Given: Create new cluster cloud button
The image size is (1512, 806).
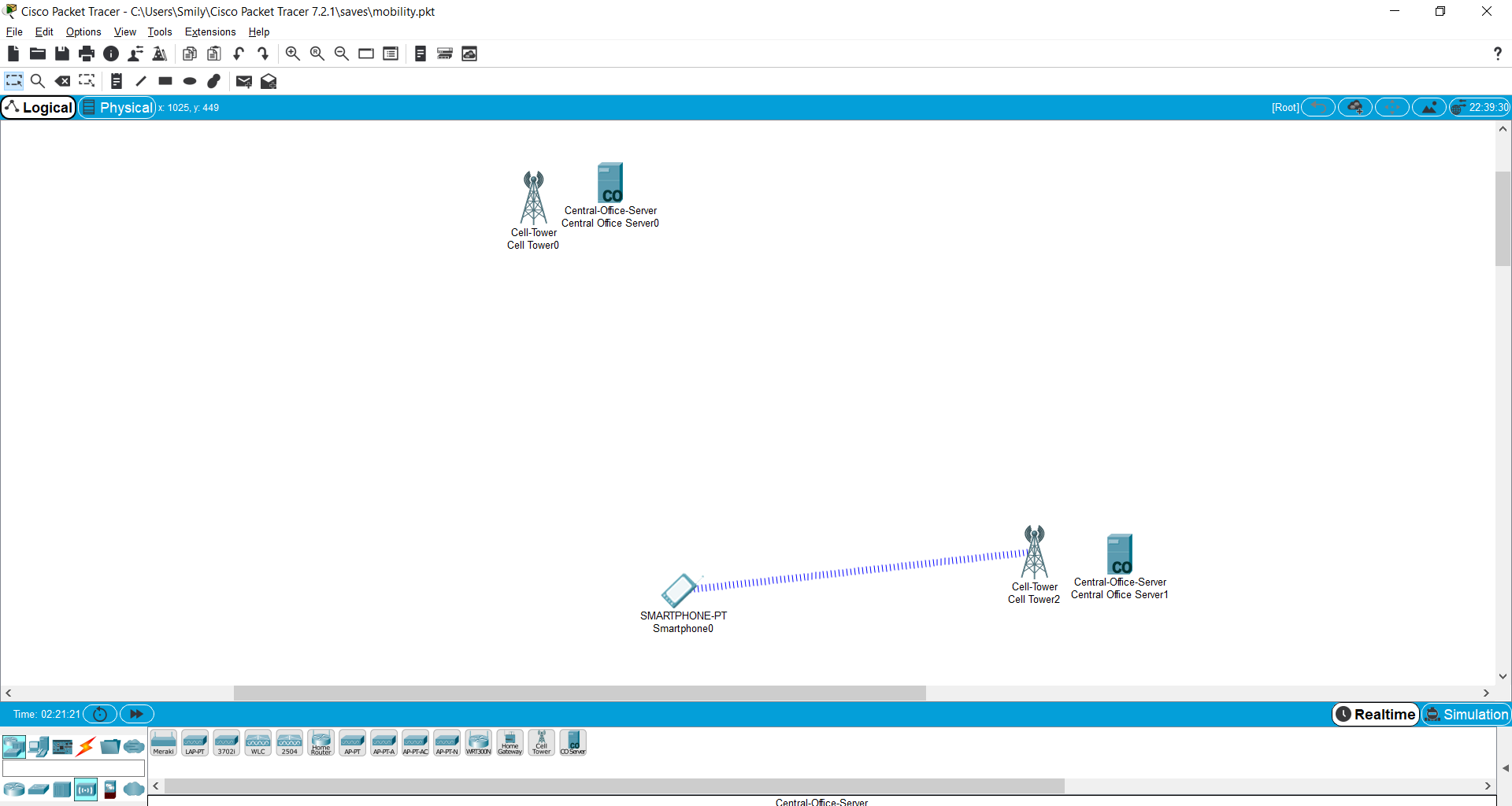Looking at the screenshot, I should point(1355,107).
